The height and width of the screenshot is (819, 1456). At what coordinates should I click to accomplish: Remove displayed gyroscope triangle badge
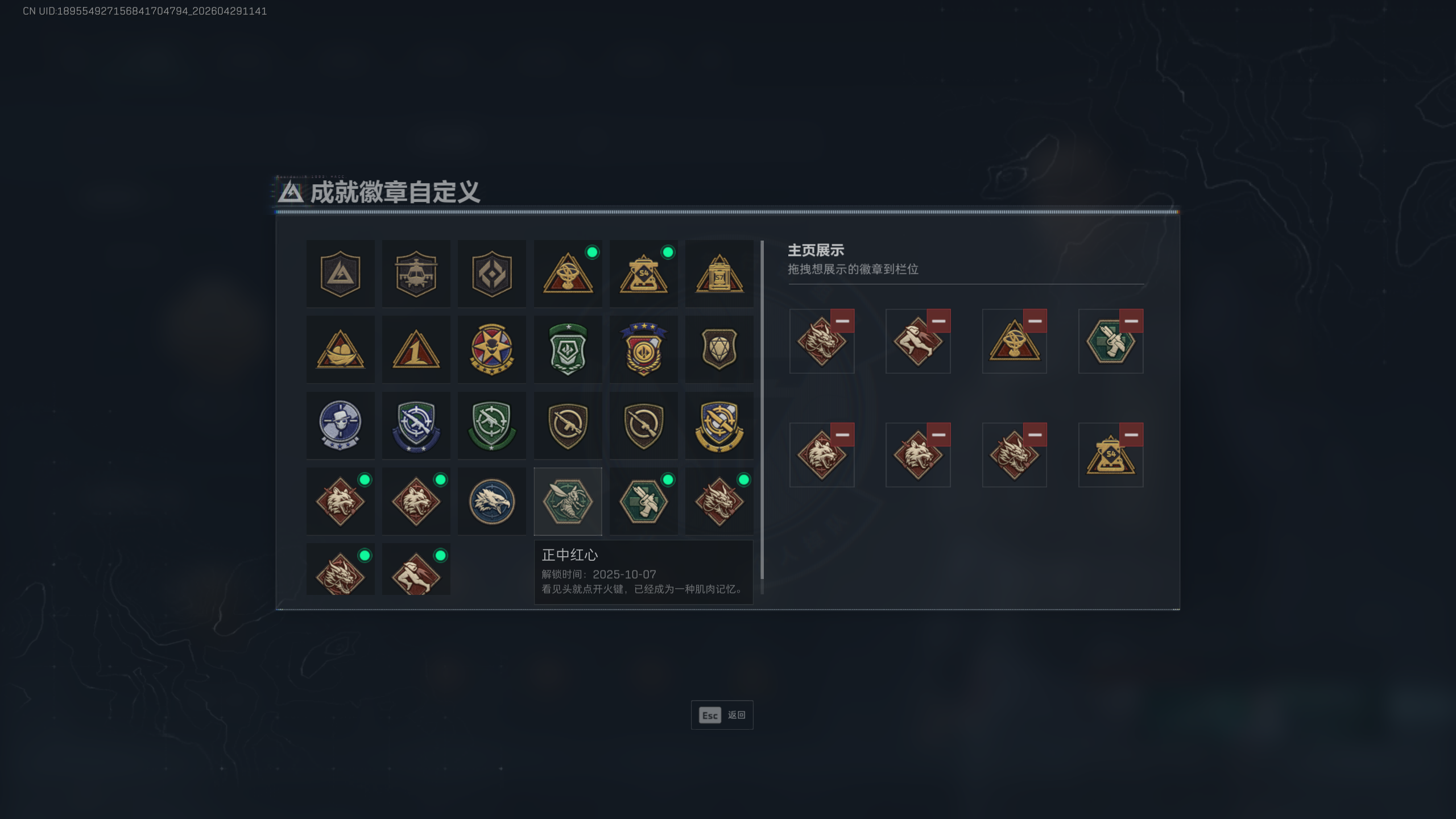pyautogui.click(x=1035, y=321)
